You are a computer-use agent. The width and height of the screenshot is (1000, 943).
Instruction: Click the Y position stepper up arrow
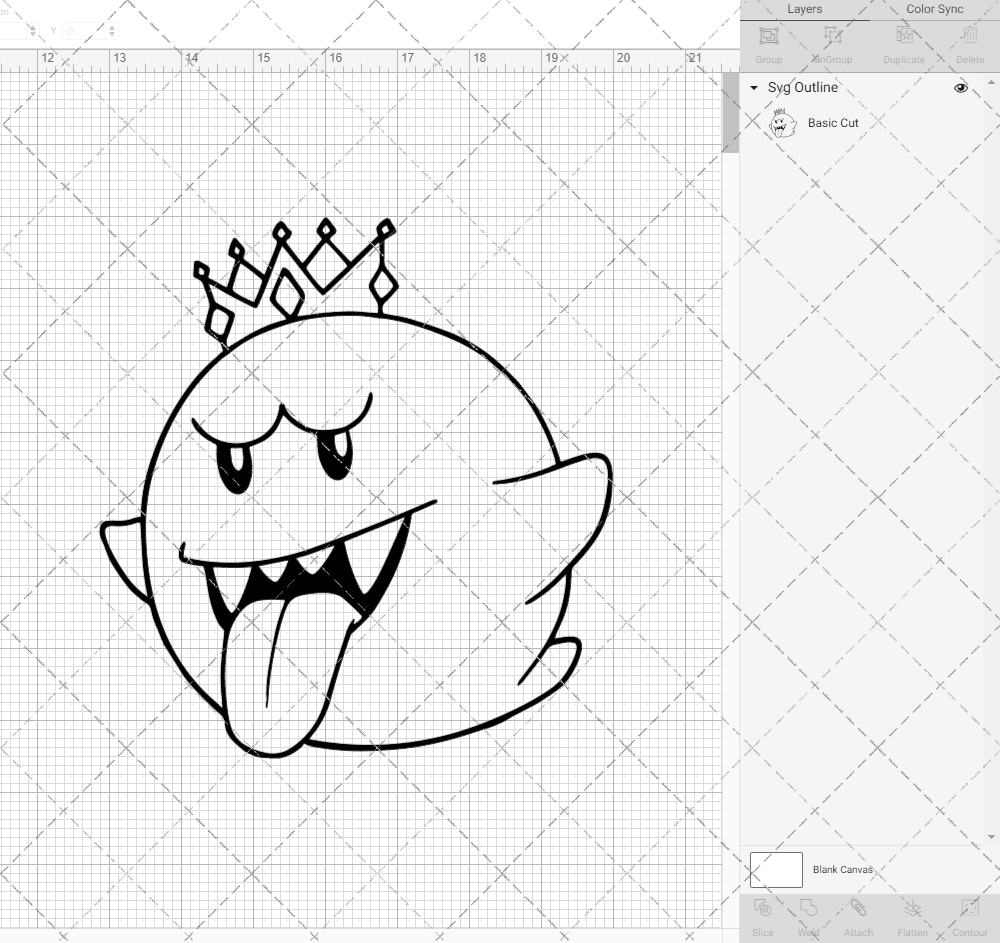pyautogui.click(x=112, y=28)
